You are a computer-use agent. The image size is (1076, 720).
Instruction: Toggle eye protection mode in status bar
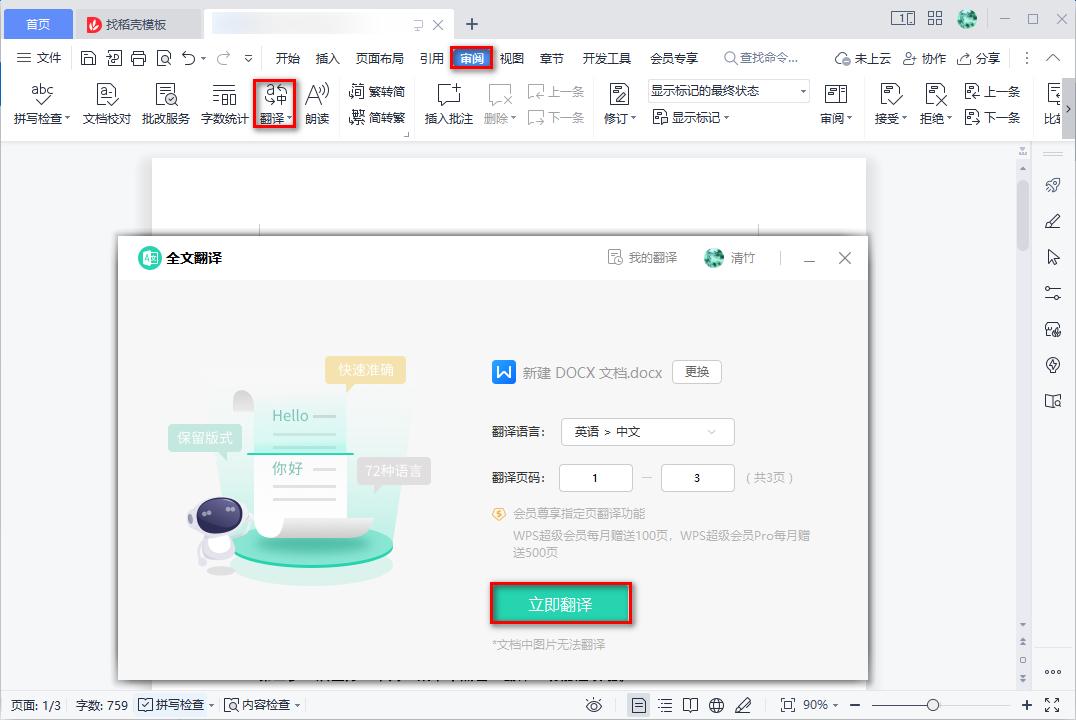click(x=594, y=705)
